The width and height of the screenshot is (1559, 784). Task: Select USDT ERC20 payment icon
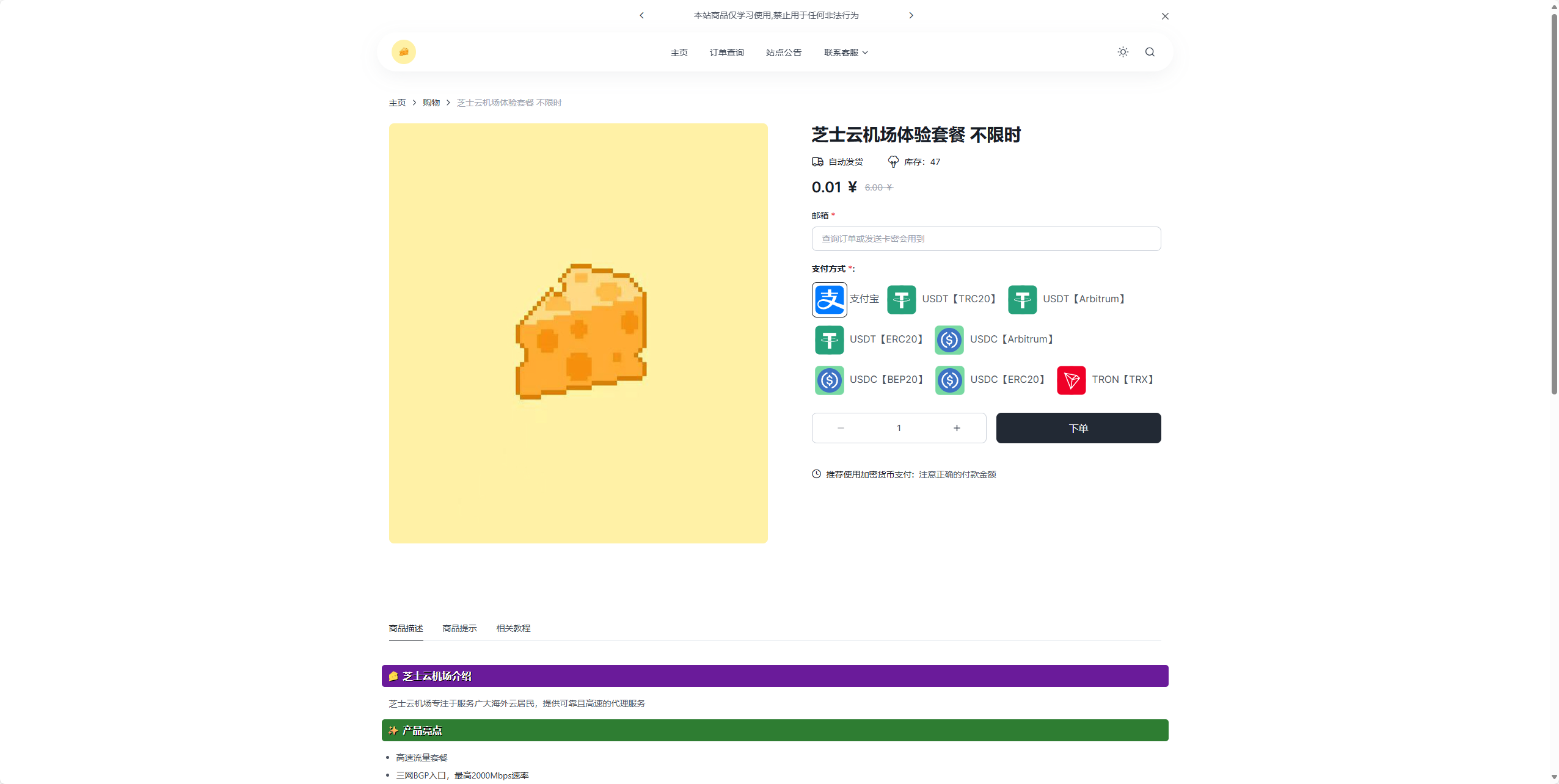[x=829, y=339]
